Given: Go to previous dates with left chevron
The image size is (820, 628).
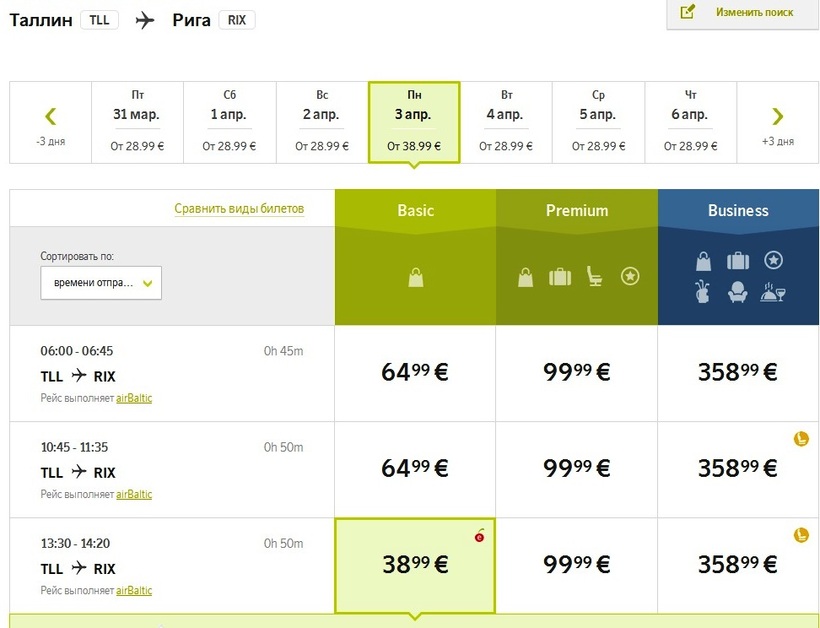Looking at the screenshot, I should coord(50,117).
